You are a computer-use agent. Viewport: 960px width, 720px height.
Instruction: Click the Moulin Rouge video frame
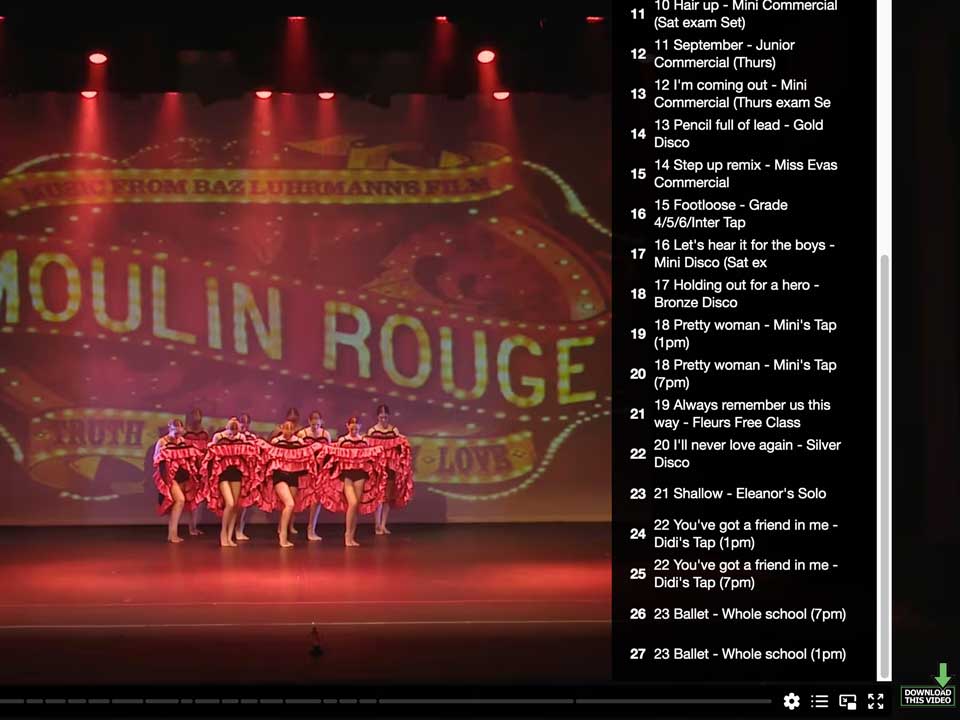306,340
